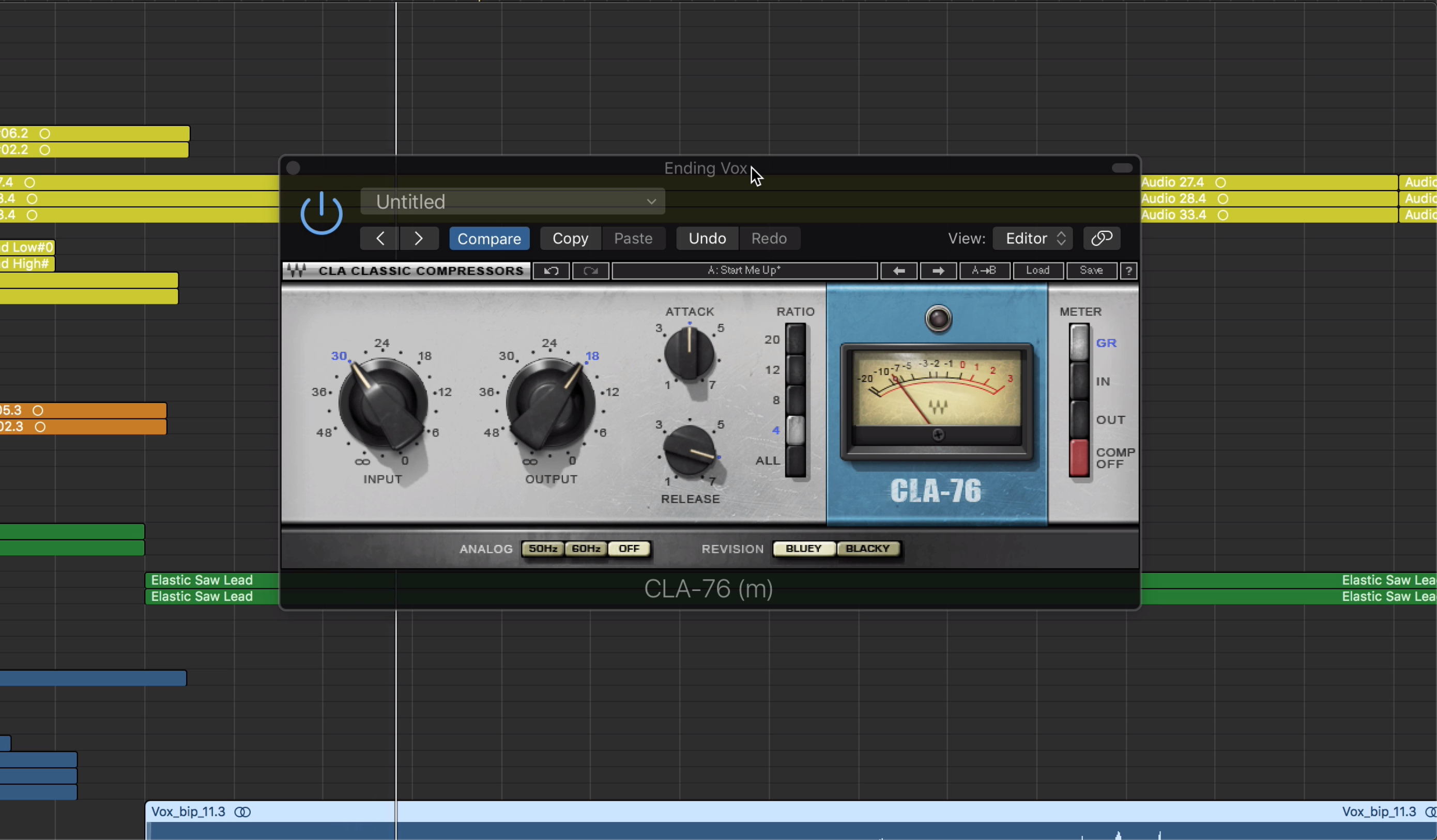Toggle the Compare button
Viewport: 1437px width, 840px height.
coord(488,238)
